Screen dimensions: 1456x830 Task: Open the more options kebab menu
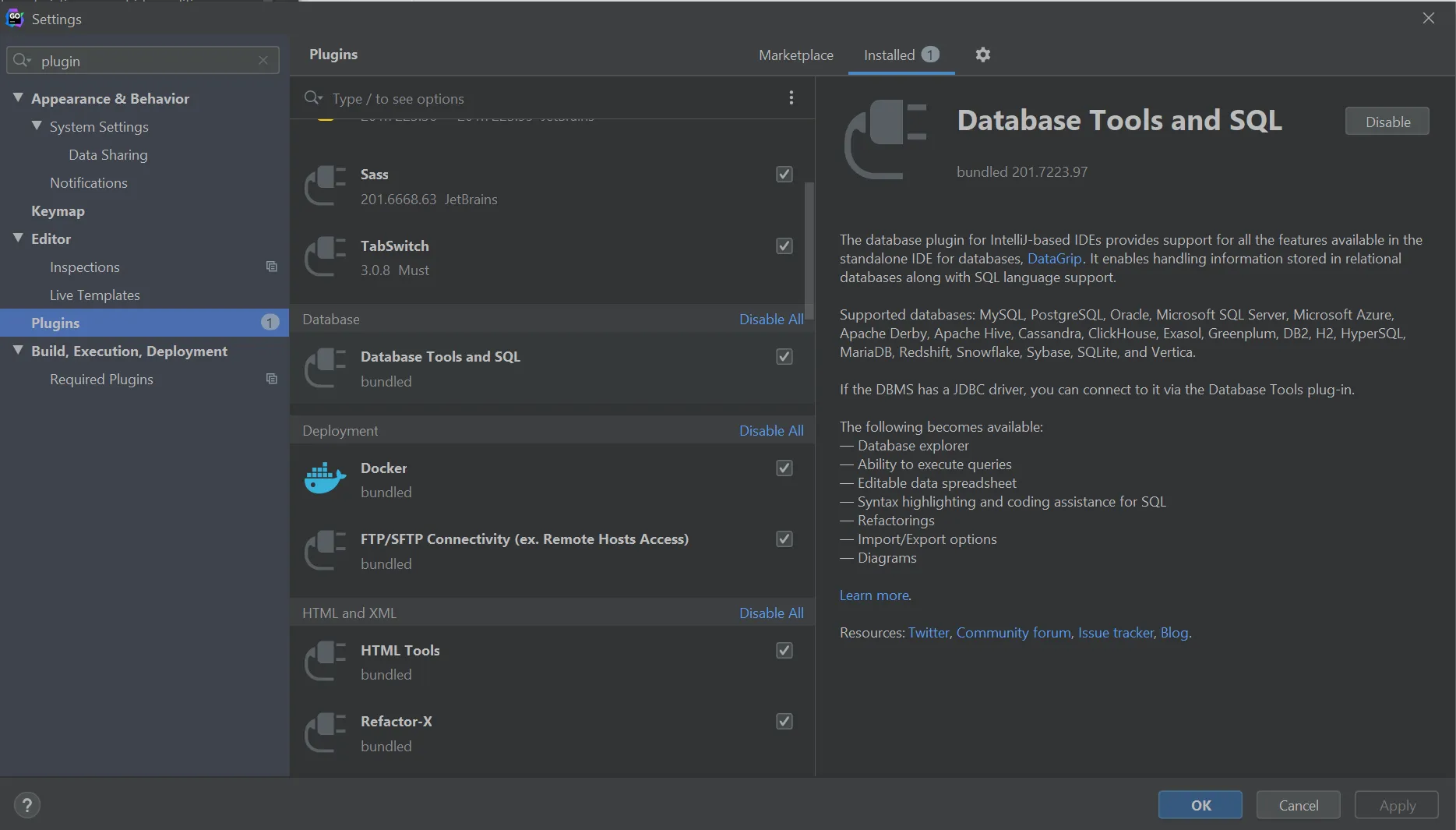791,97
